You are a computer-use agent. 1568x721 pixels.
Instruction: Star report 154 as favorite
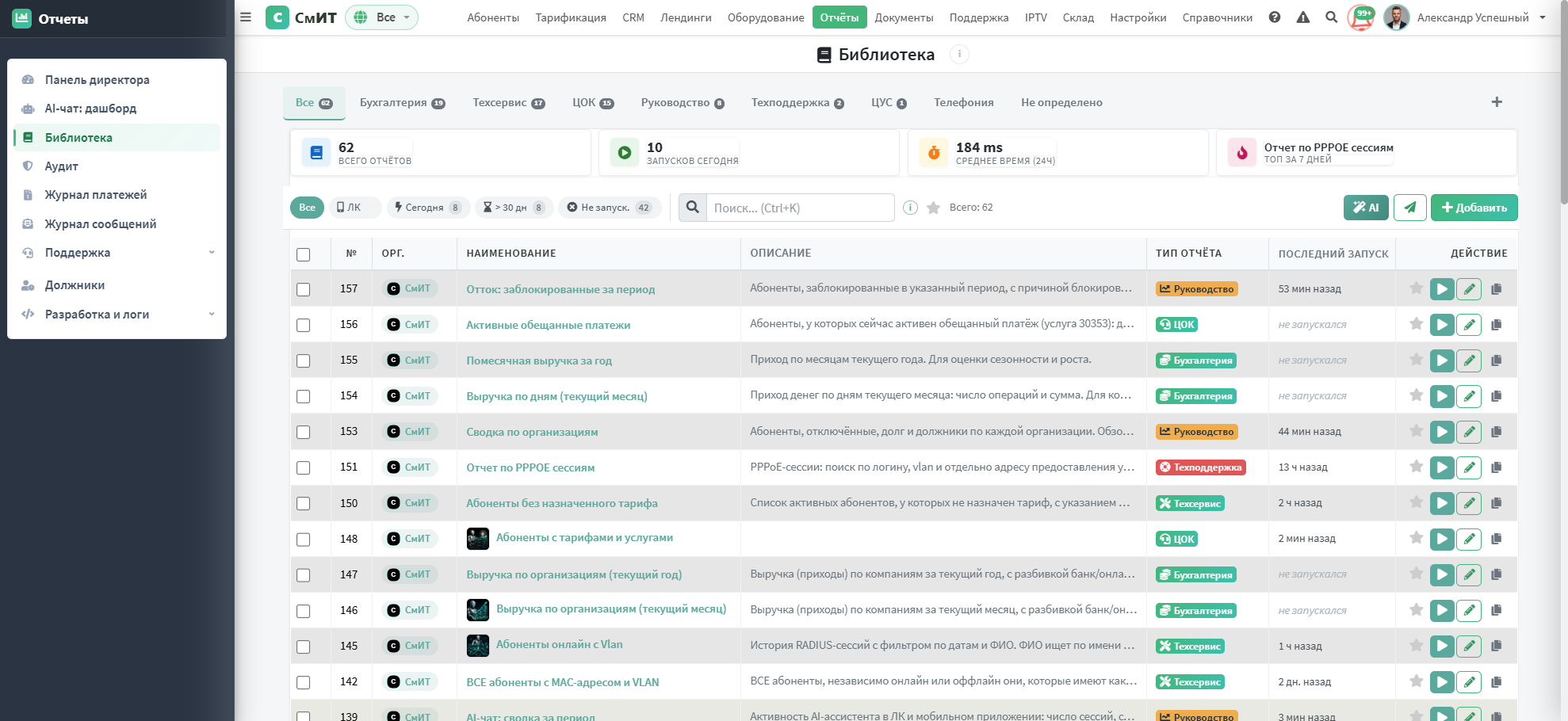point(1416,395)
